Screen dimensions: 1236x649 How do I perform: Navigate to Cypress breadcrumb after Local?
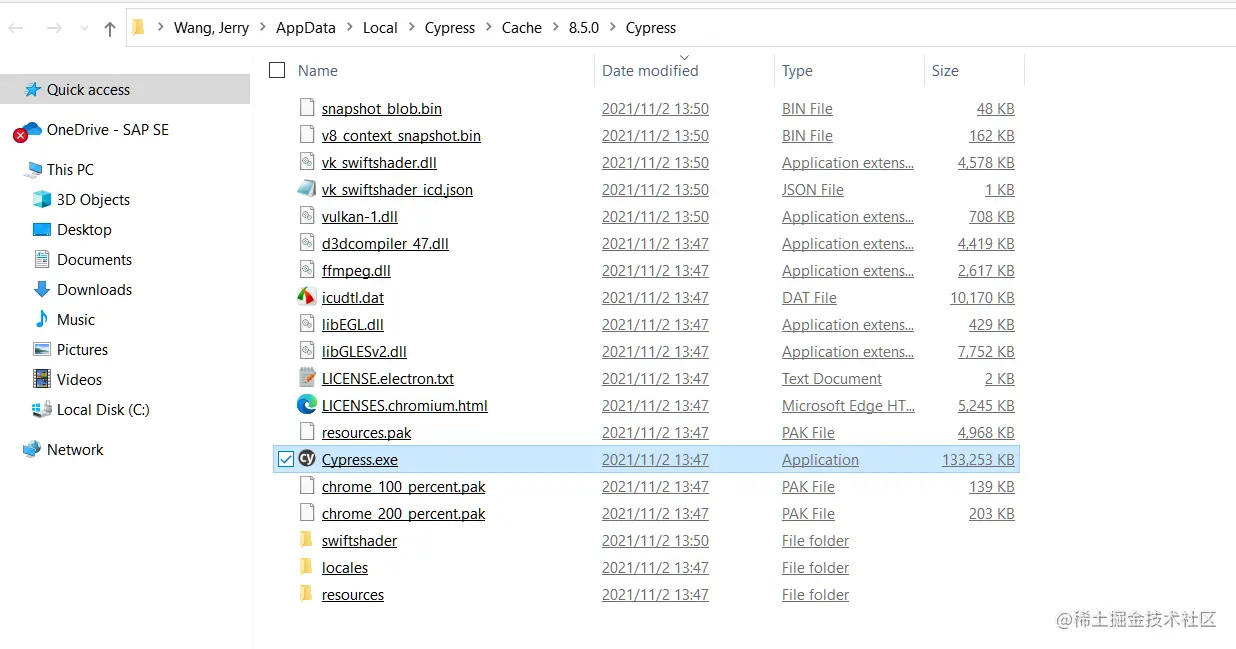[450, 28]
